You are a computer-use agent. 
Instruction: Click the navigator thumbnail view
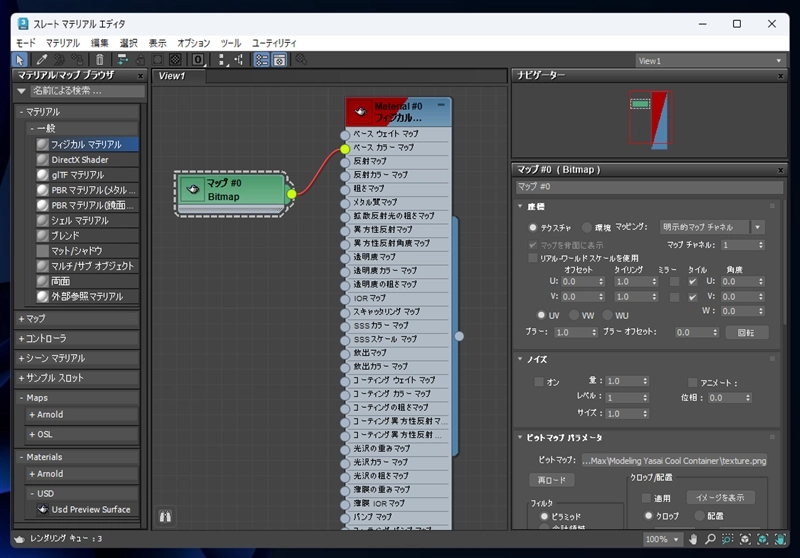[x=649, y=120]
